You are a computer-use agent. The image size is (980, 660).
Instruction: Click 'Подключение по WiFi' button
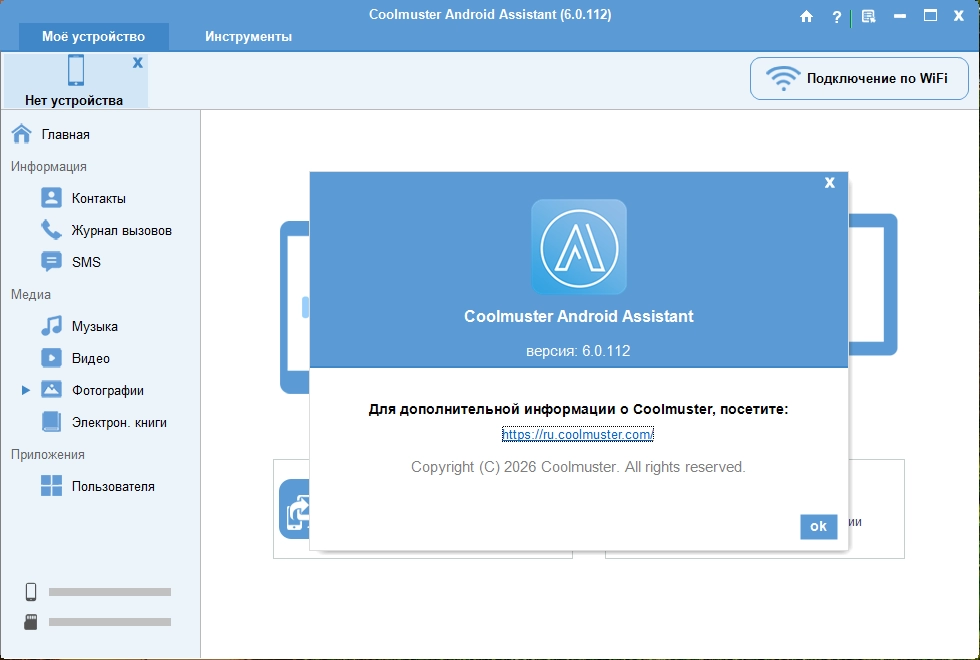tap(859, 79)
